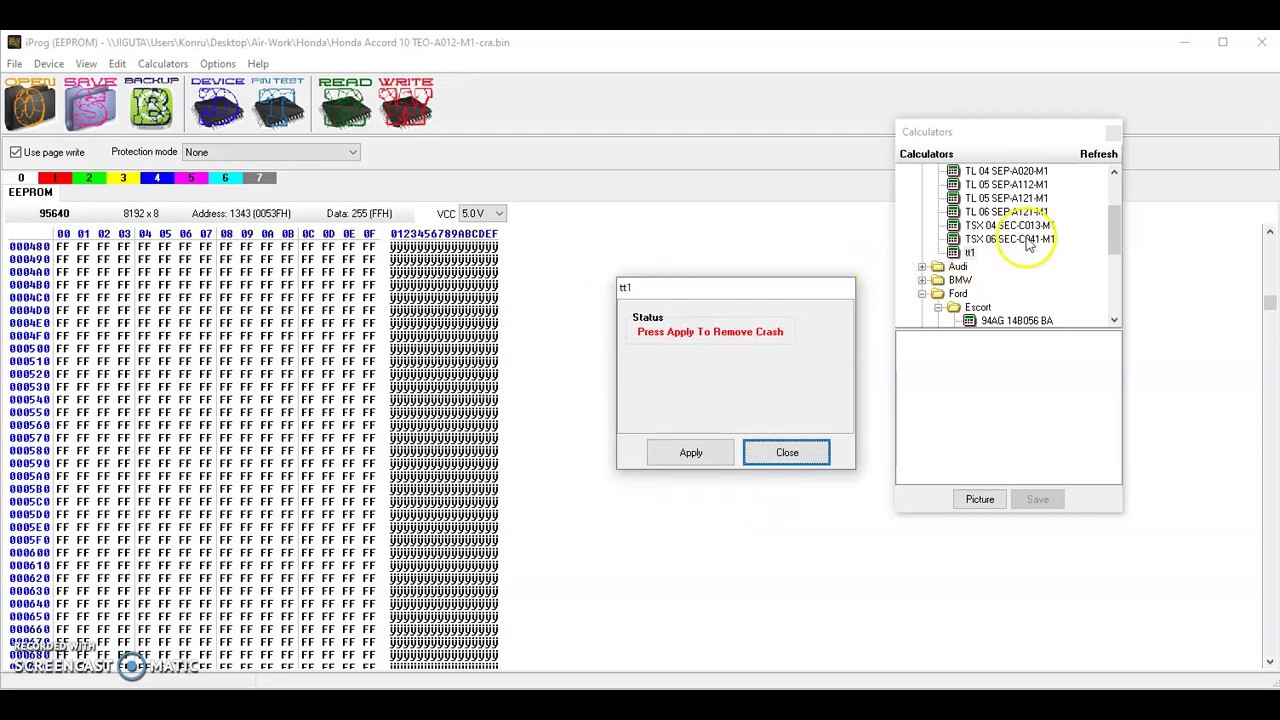The width and height of the screenshot is (1280, 720).
Task: Click the BMW folder icon
Action: point(938,280)
